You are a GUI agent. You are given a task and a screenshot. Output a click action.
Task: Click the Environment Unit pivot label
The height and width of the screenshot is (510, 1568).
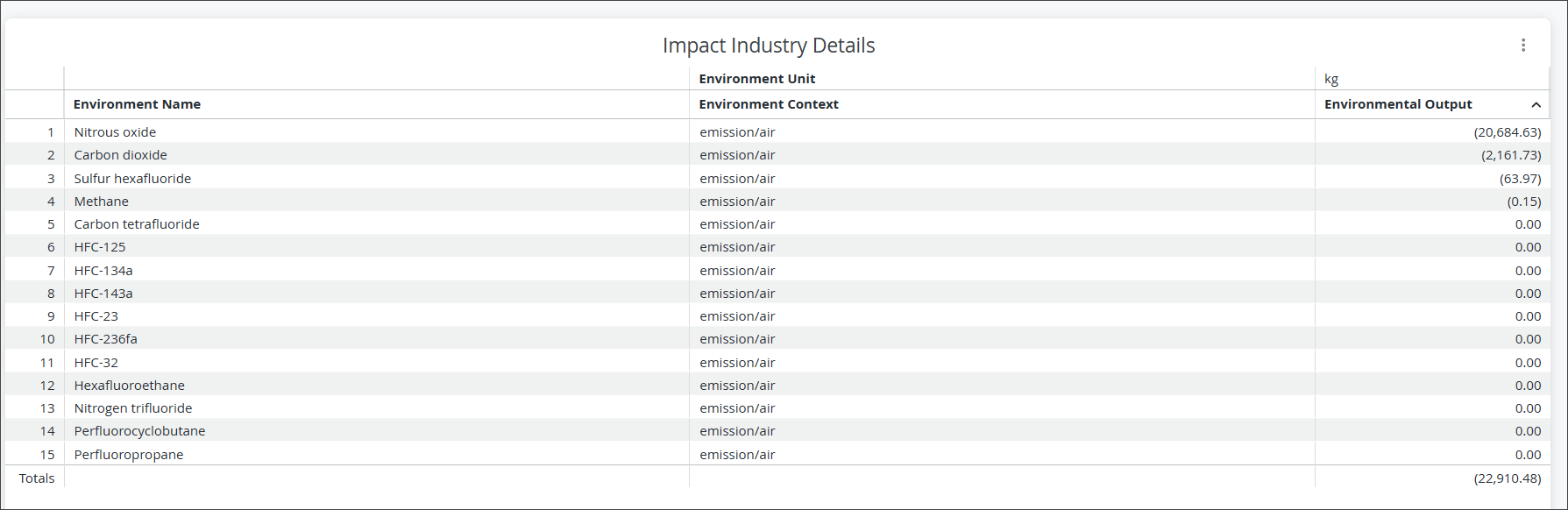[x=757, y=79]
